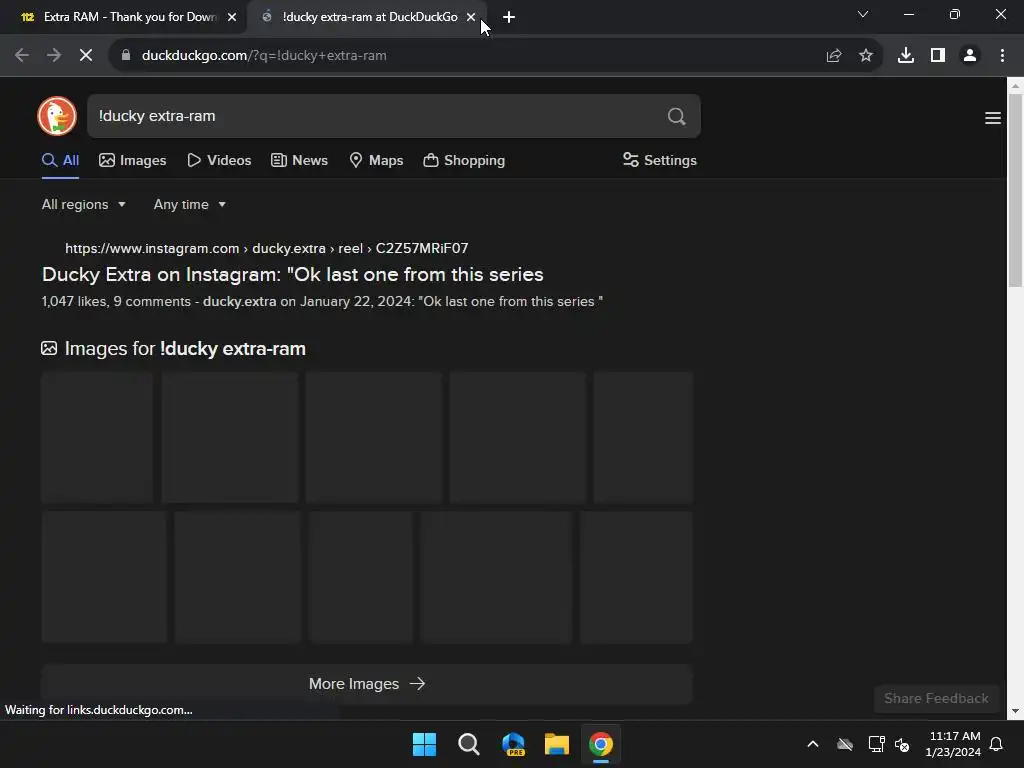
Task: Open last image thumbnail in bottom row
Action: (x=636, y=577)
